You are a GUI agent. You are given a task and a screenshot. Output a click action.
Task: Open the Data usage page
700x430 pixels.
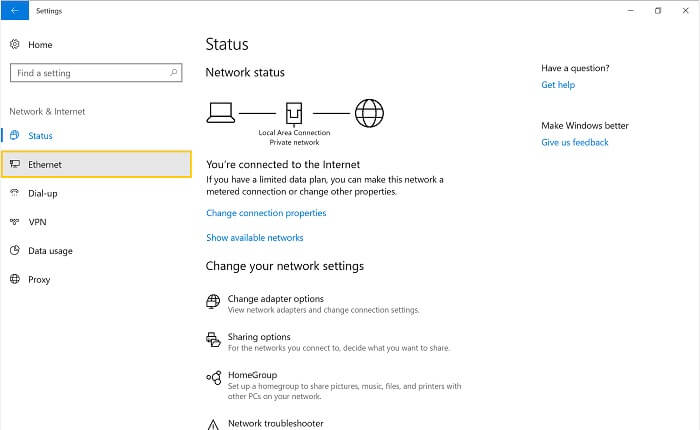(50, 251)
